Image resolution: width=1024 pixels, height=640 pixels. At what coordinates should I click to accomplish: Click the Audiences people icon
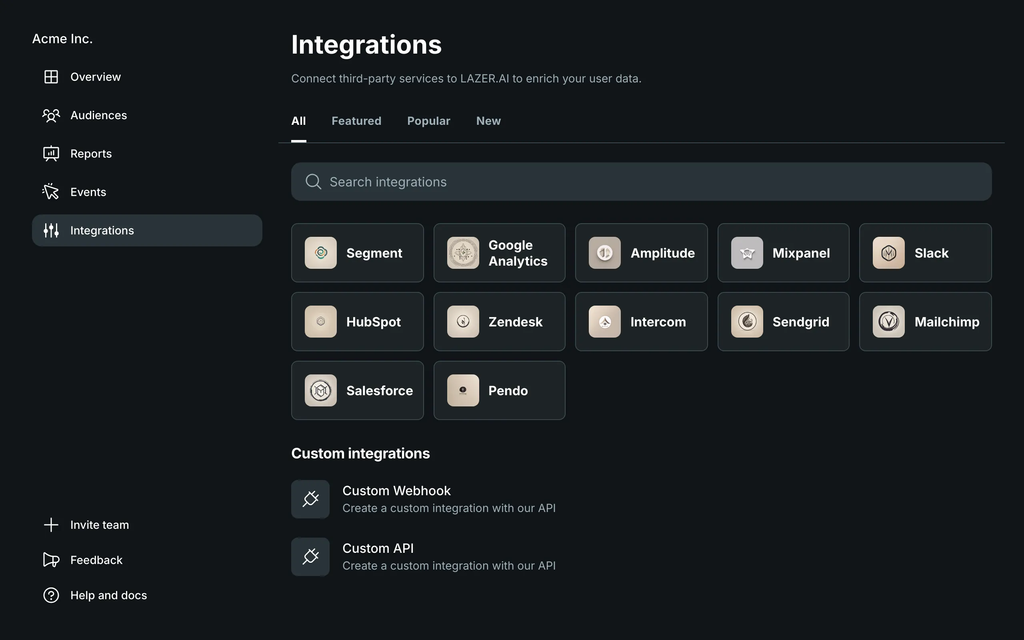[x=51, y=115]
